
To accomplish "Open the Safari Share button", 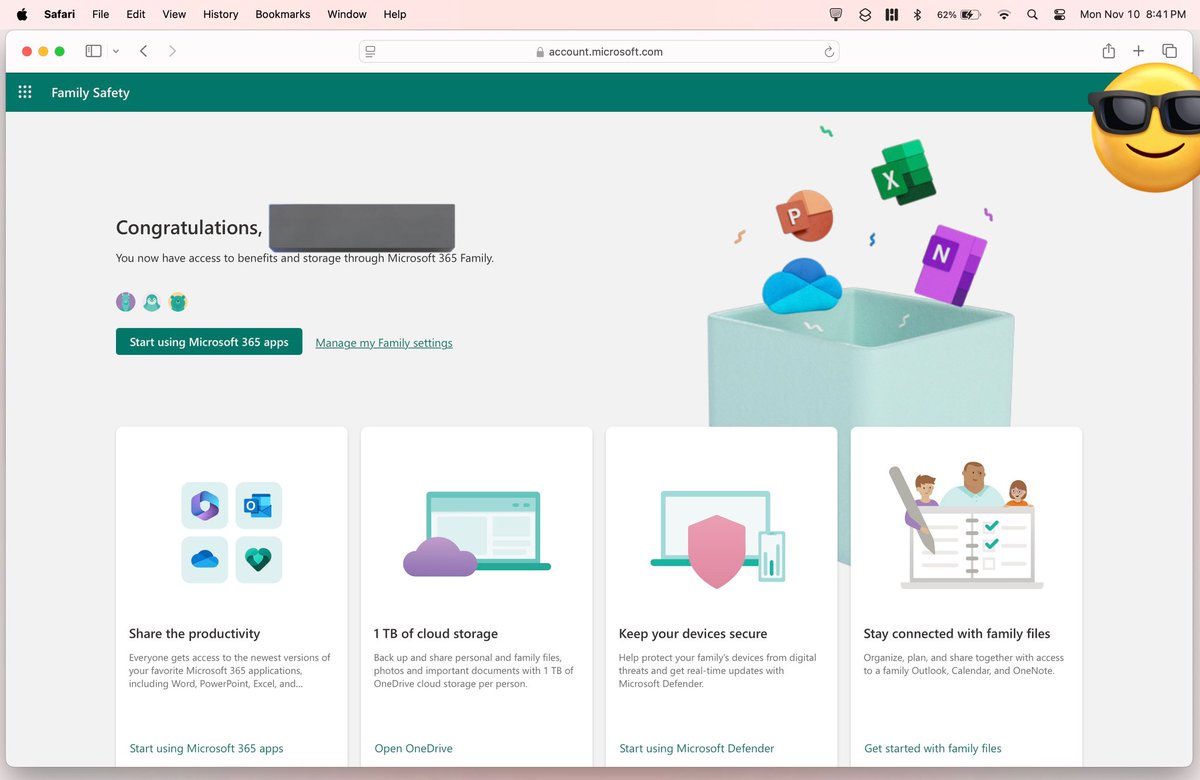I will (x=1108, y=51).
